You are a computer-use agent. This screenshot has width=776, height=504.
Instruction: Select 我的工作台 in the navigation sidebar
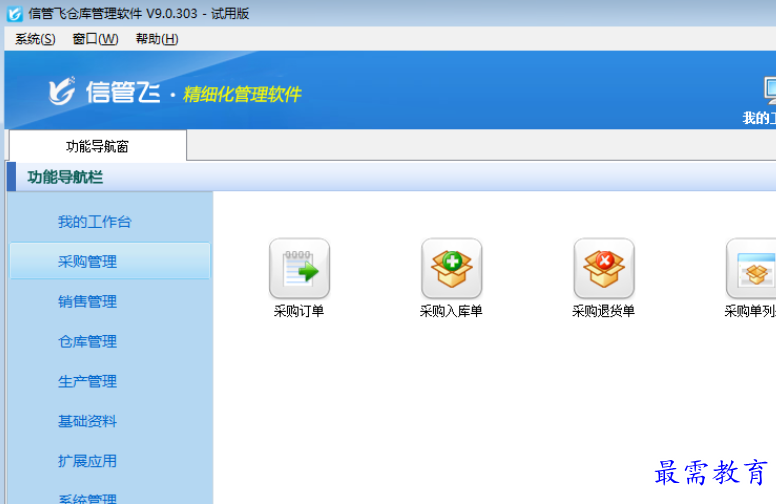tap(95, 221)
